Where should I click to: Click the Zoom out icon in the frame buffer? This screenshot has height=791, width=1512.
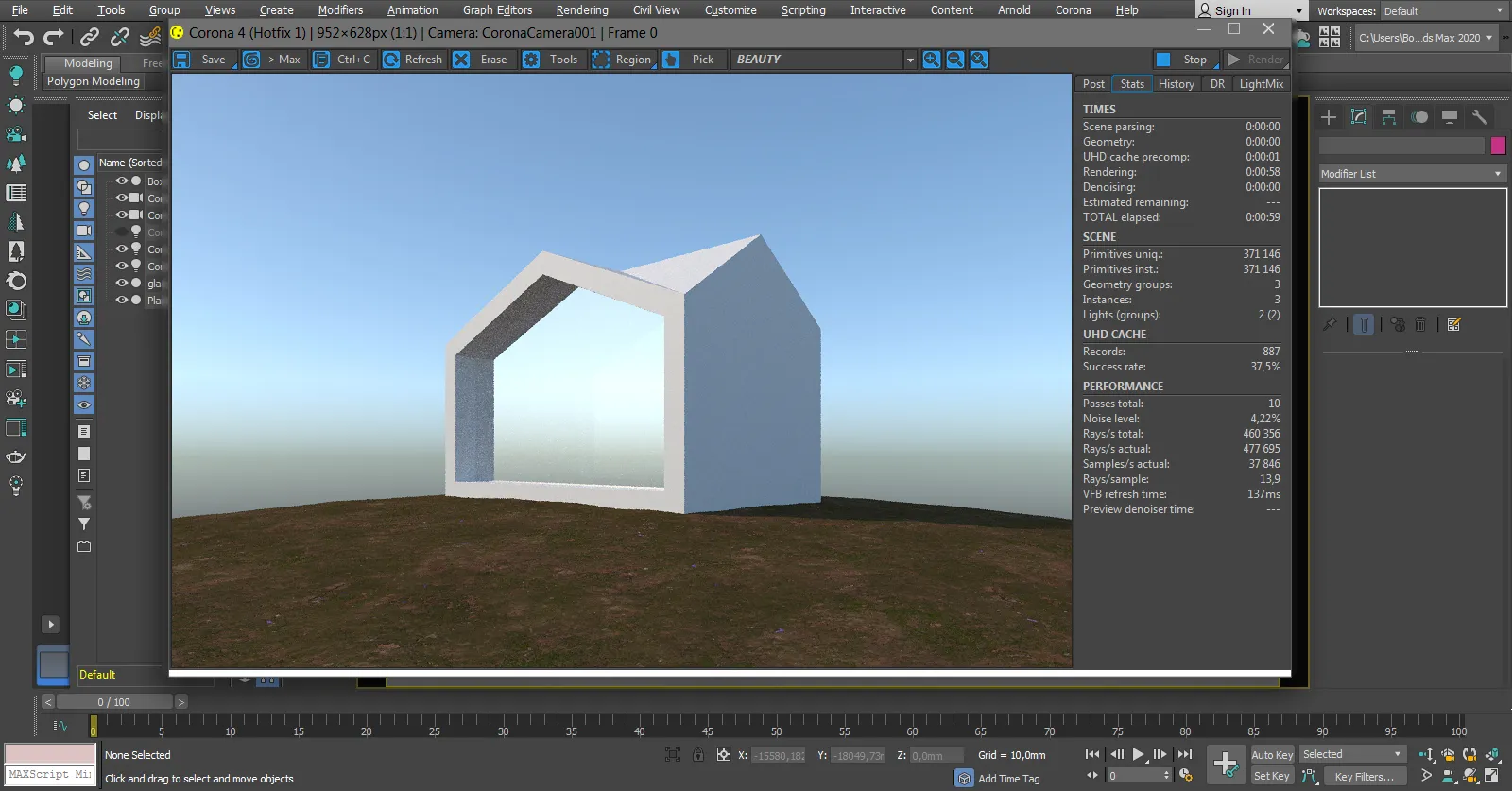(x=955, y=60)
